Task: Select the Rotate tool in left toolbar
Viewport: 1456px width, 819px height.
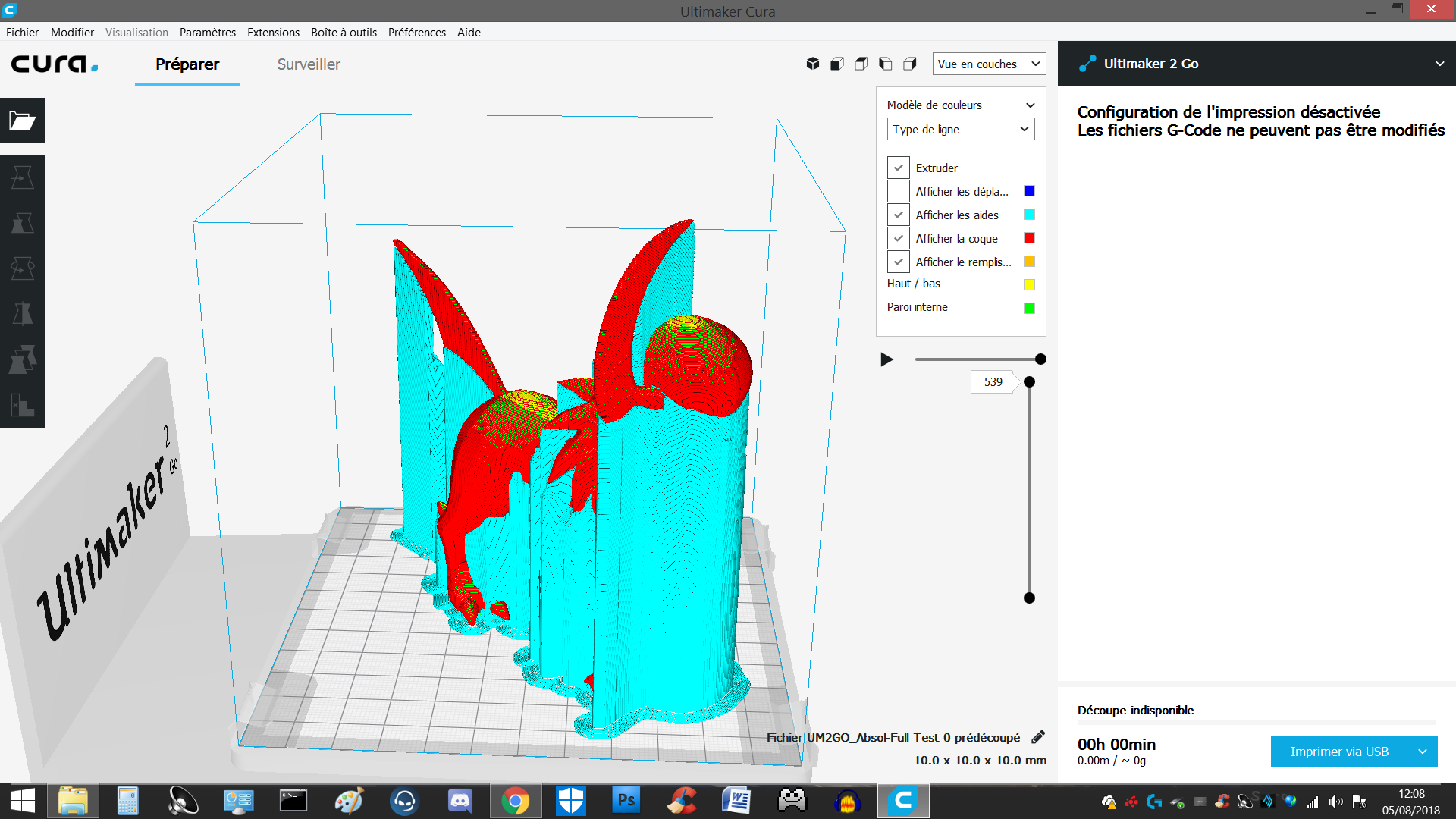Action: [23, 268]
